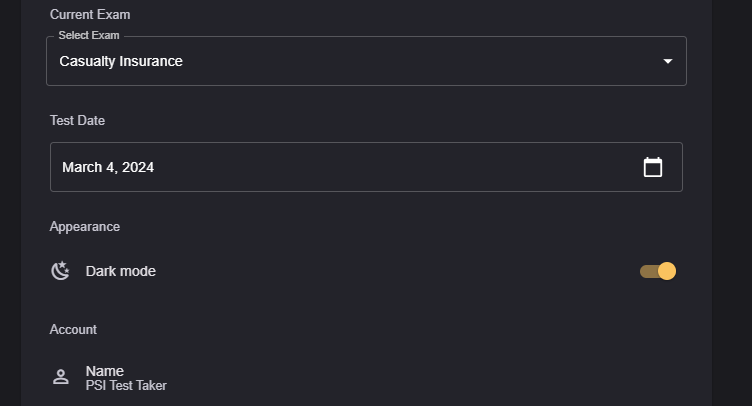Click the Dark mode switch track
Screen dimensions: 752x406
pyautogui.click(x=647, y=271)
